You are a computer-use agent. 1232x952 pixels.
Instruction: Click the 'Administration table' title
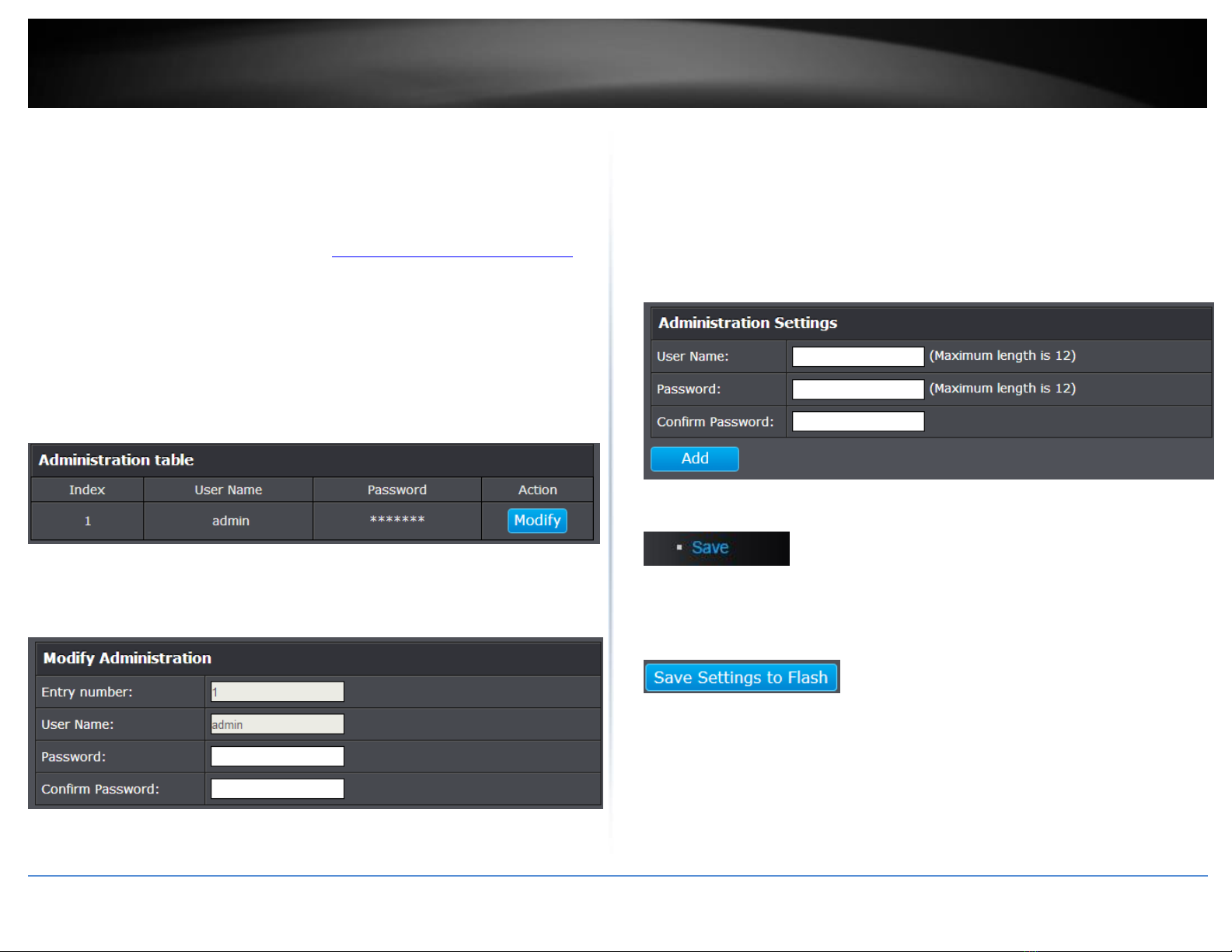[116, 460]
